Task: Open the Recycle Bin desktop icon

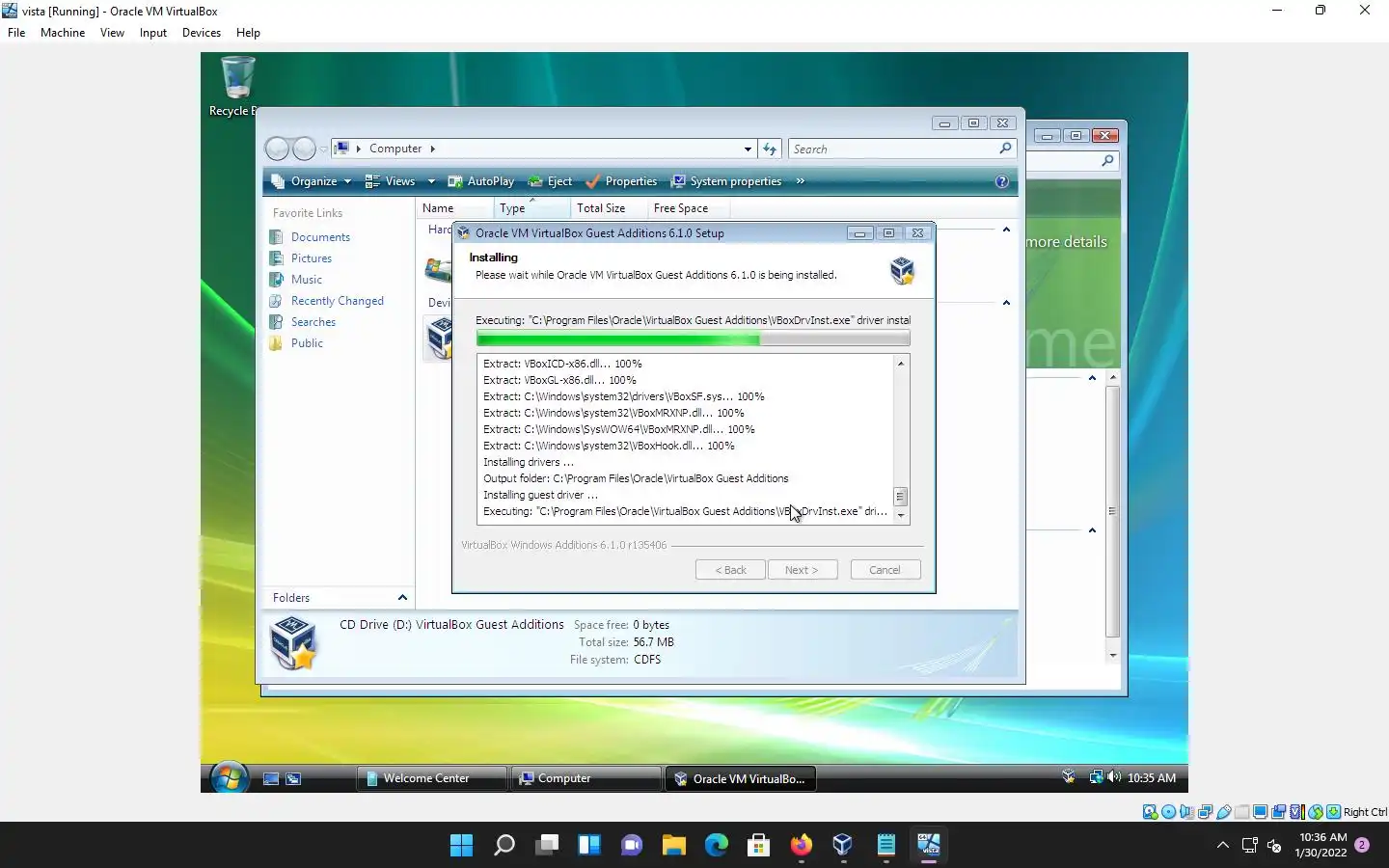Action: coord(237,86)
